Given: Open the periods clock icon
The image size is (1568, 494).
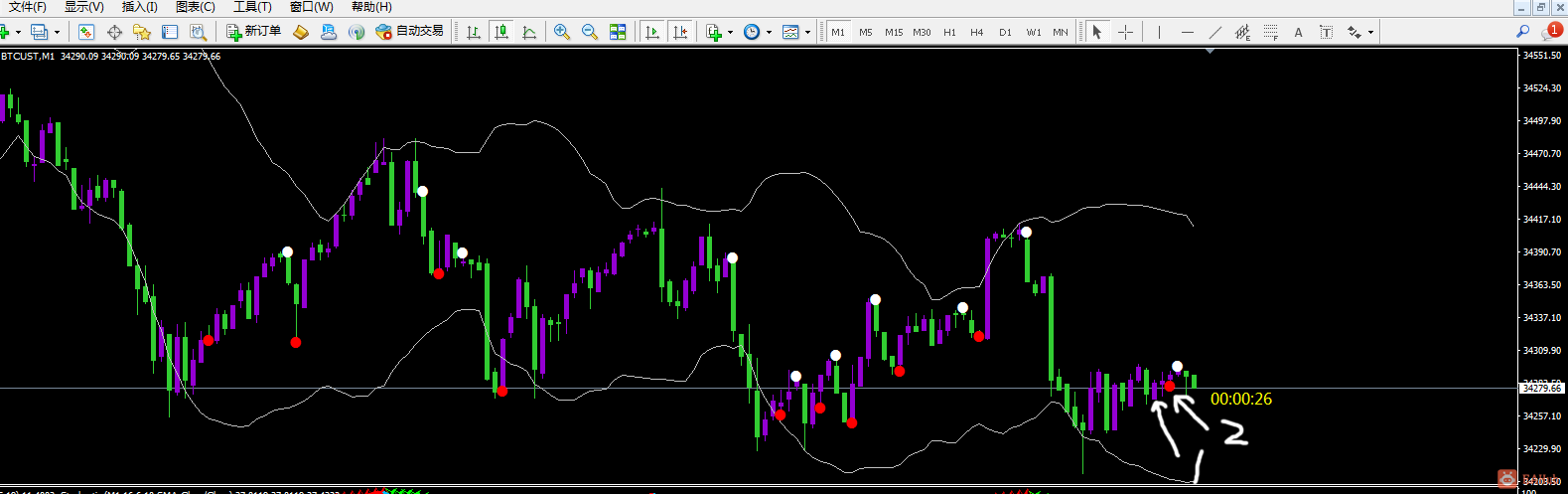Looking at the screenshot, I should (x=752, y=32).
